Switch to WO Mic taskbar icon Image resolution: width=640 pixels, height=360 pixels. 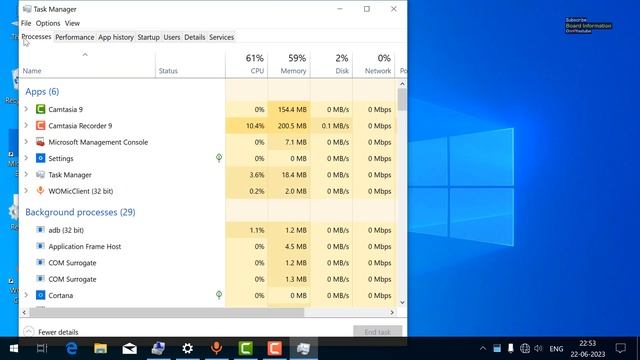[216, 348]
